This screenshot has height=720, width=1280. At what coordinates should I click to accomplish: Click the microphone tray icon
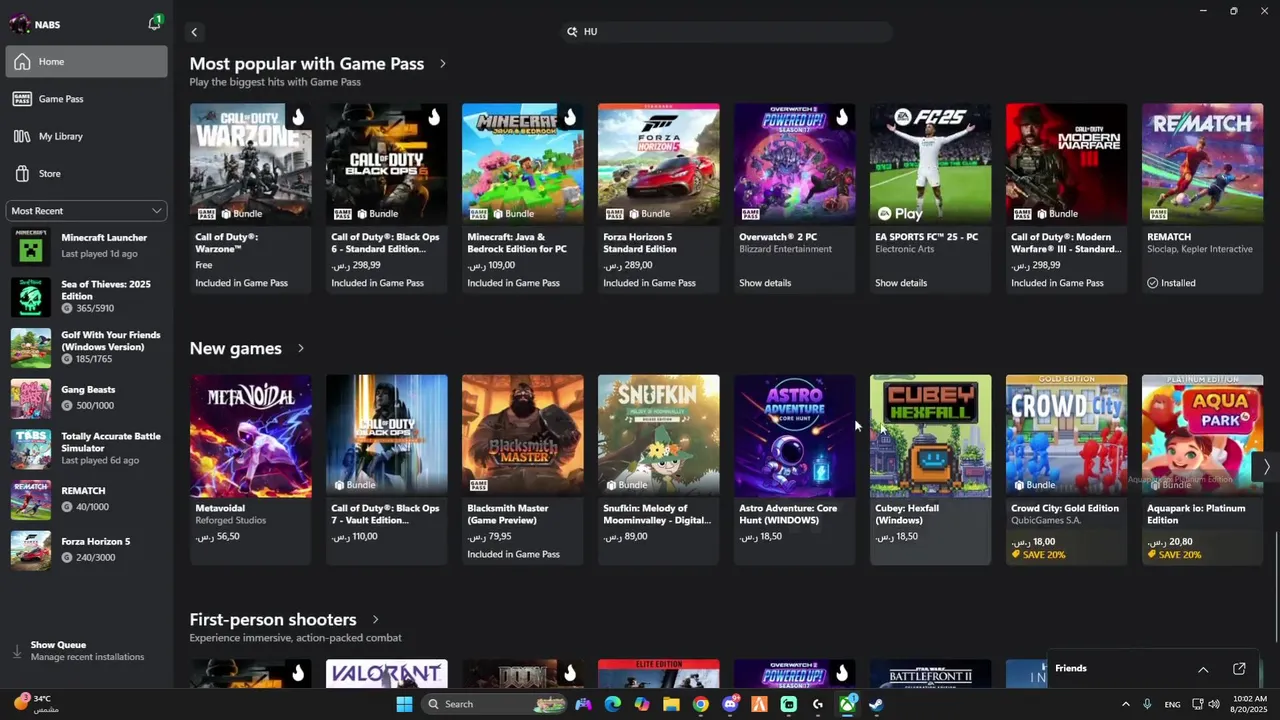[x=1147, y=704]
